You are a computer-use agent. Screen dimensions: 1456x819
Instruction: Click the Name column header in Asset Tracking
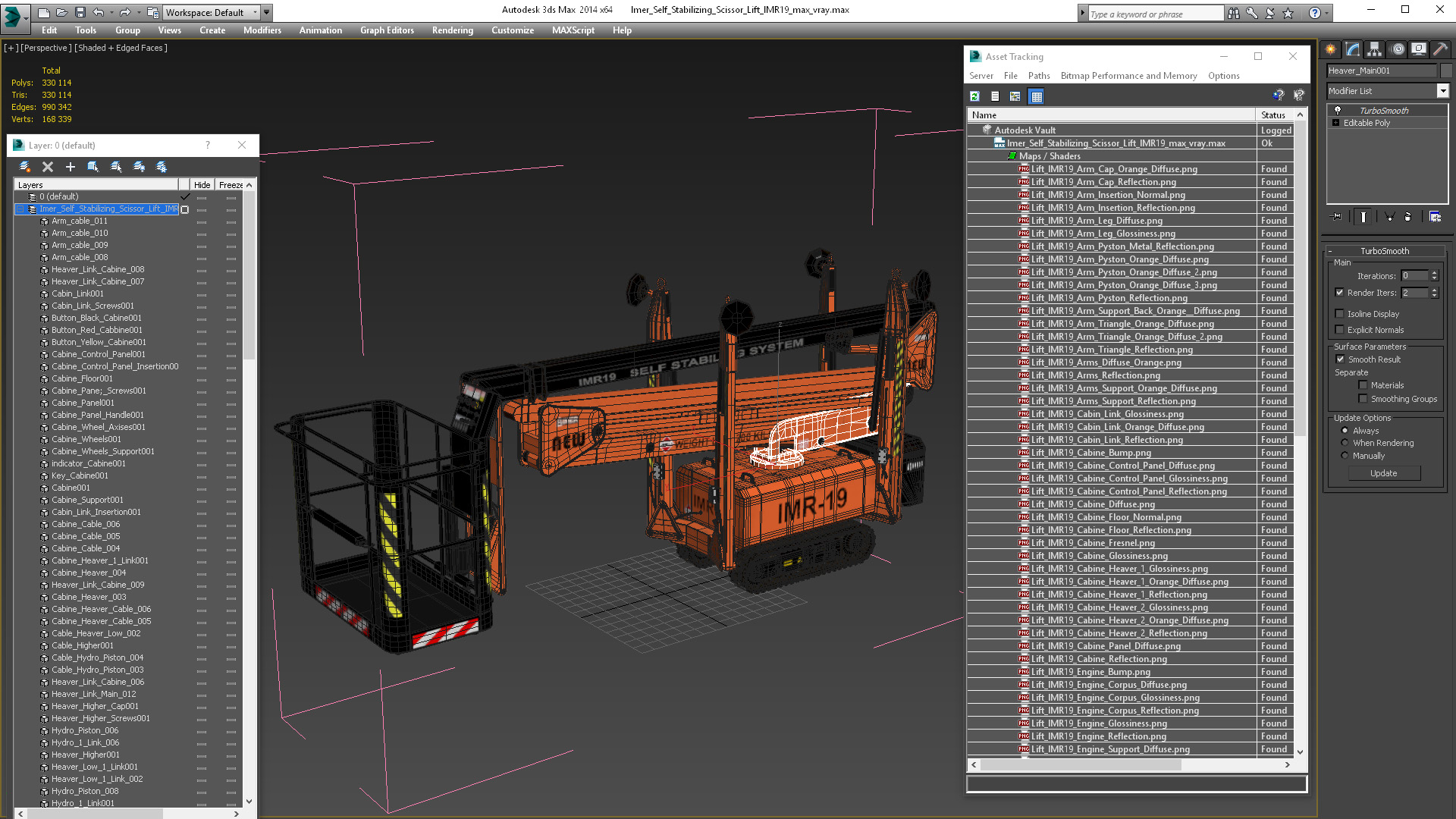pyautogui.click(x=1112, y=115)
